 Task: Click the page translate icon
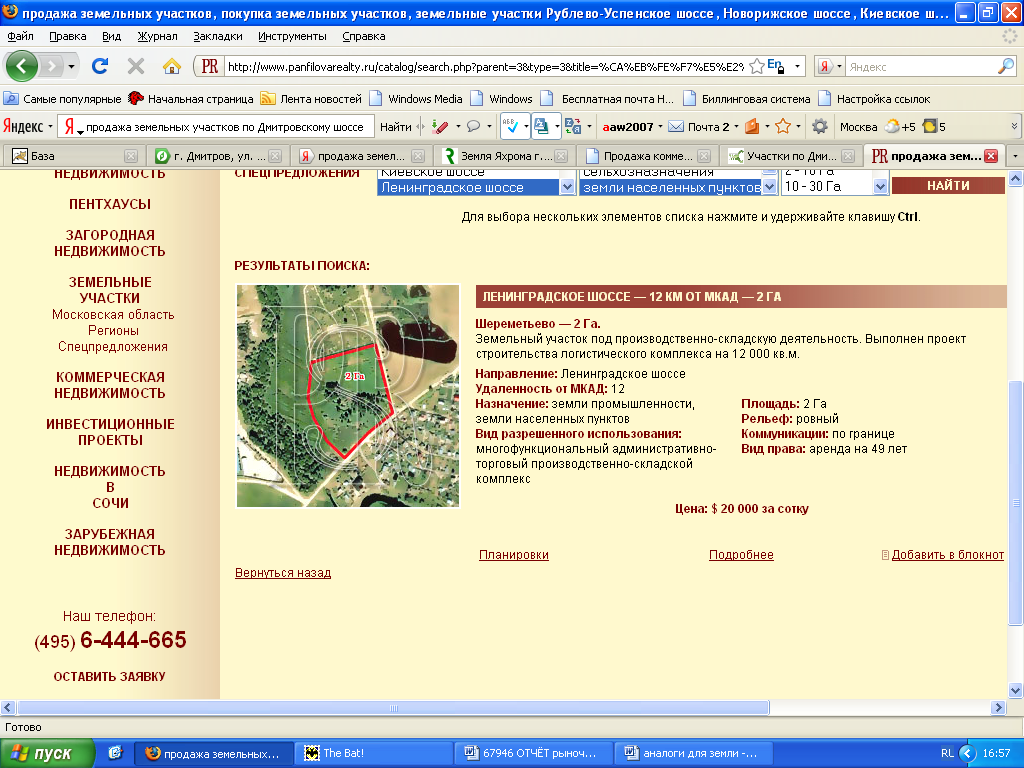pos(541,127)
